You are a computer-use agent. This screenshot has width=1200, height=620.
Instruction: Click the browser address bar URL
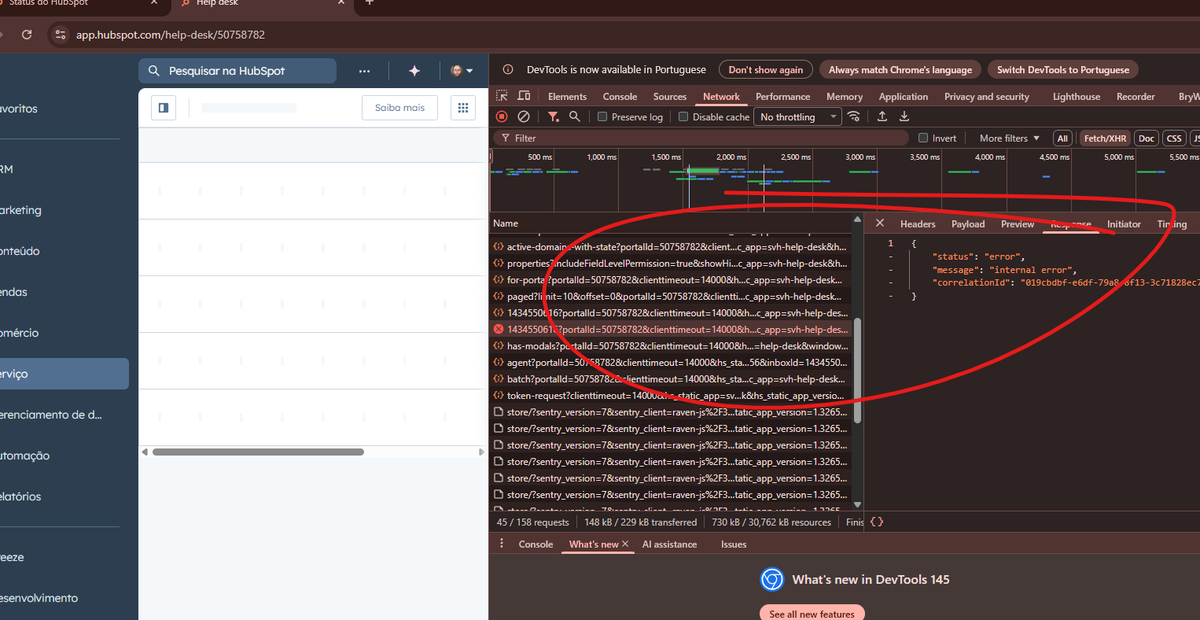[x=171, y=35]
